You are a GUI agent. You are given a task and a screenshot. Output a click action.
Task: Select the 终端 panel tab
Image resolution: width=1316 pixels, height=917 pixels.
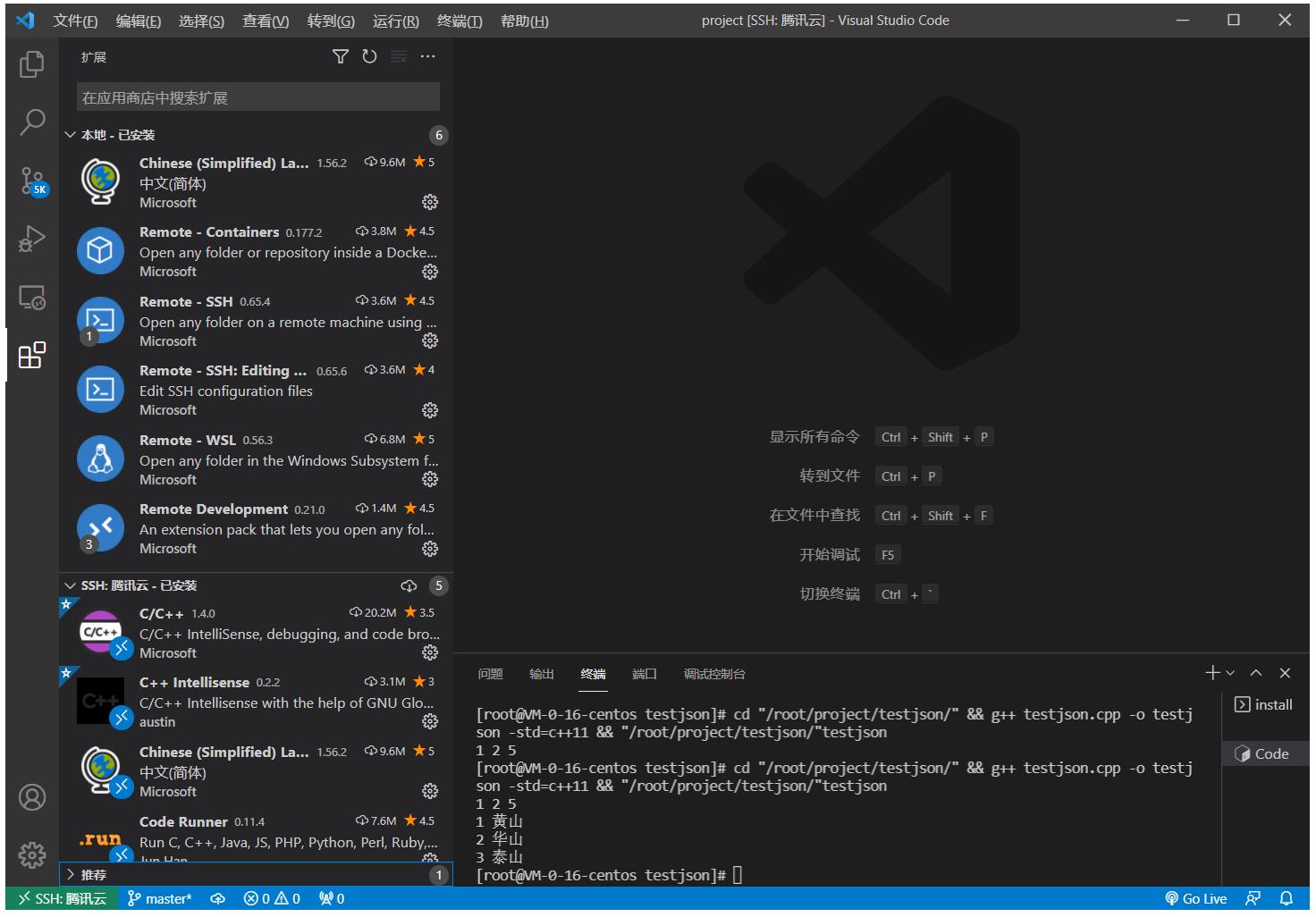pyautogui.click(x=593, y=674)
